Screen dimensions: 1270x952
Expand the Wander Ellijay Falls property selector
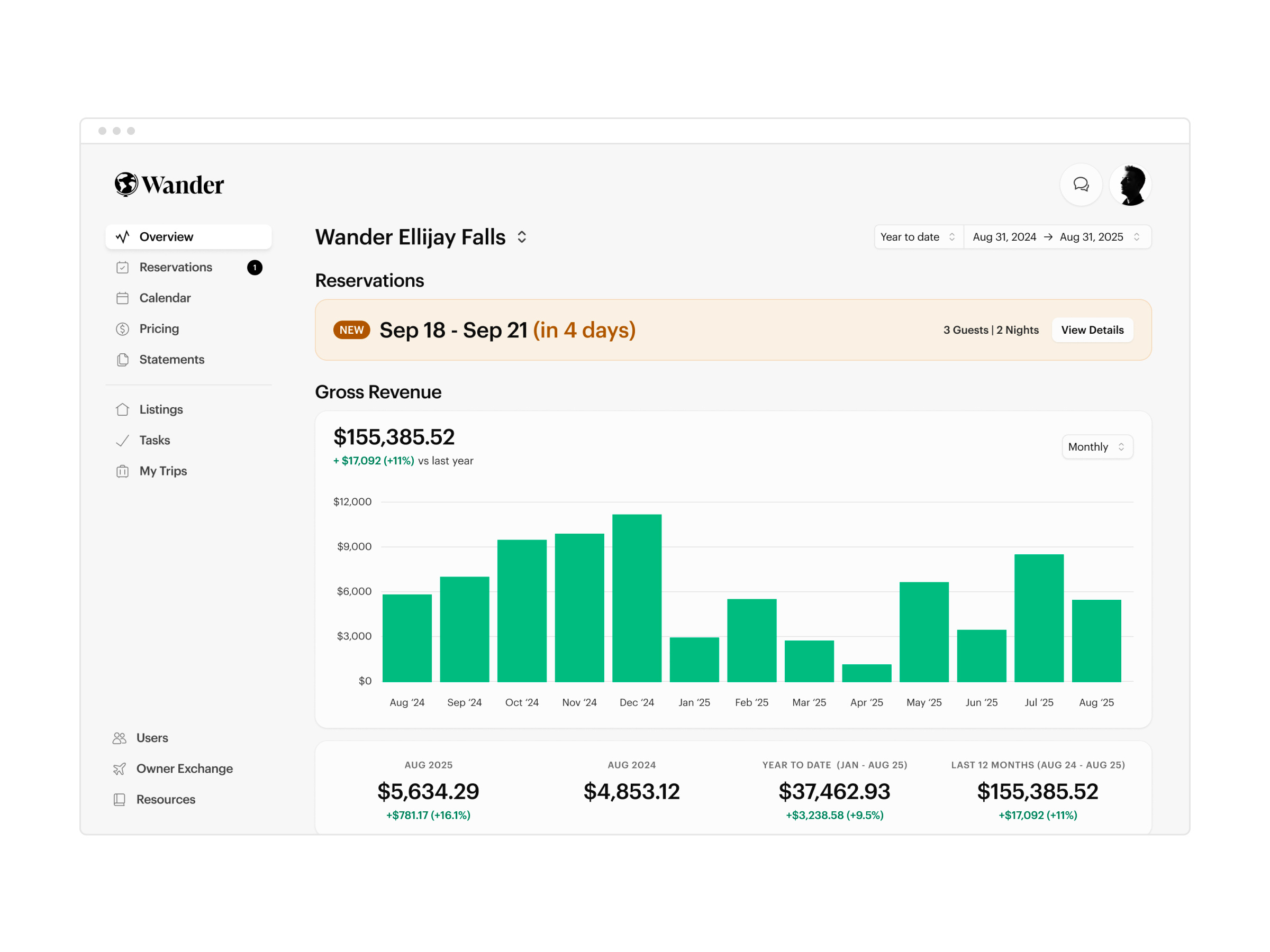coord(522,237)
